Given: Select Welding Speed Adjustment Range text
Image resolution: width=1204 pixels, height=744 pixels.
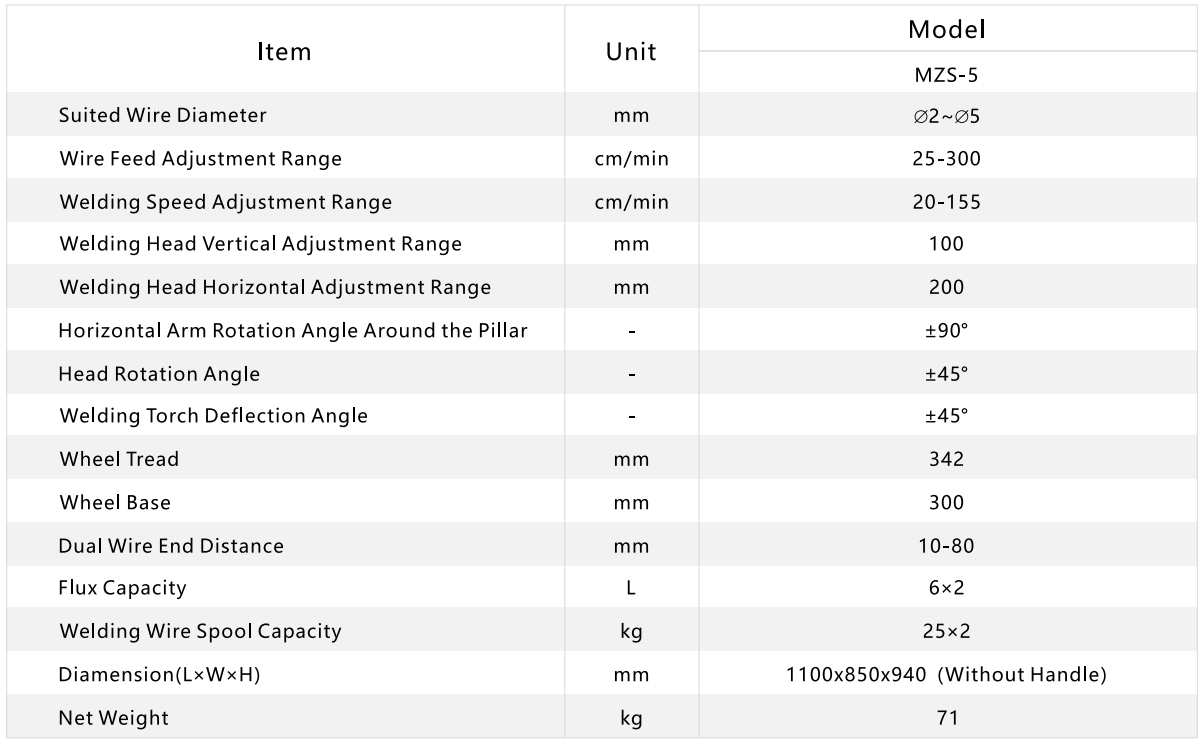Looking at the screenshot, I should pyautogui.click(x=225, y=202).
